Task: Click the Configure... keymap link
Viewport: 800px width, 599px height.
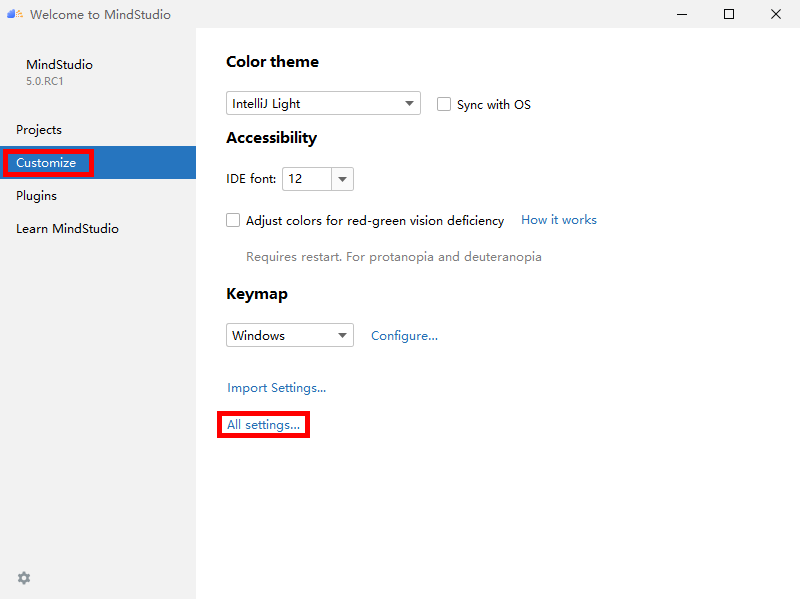Action: tap(404, 336)
